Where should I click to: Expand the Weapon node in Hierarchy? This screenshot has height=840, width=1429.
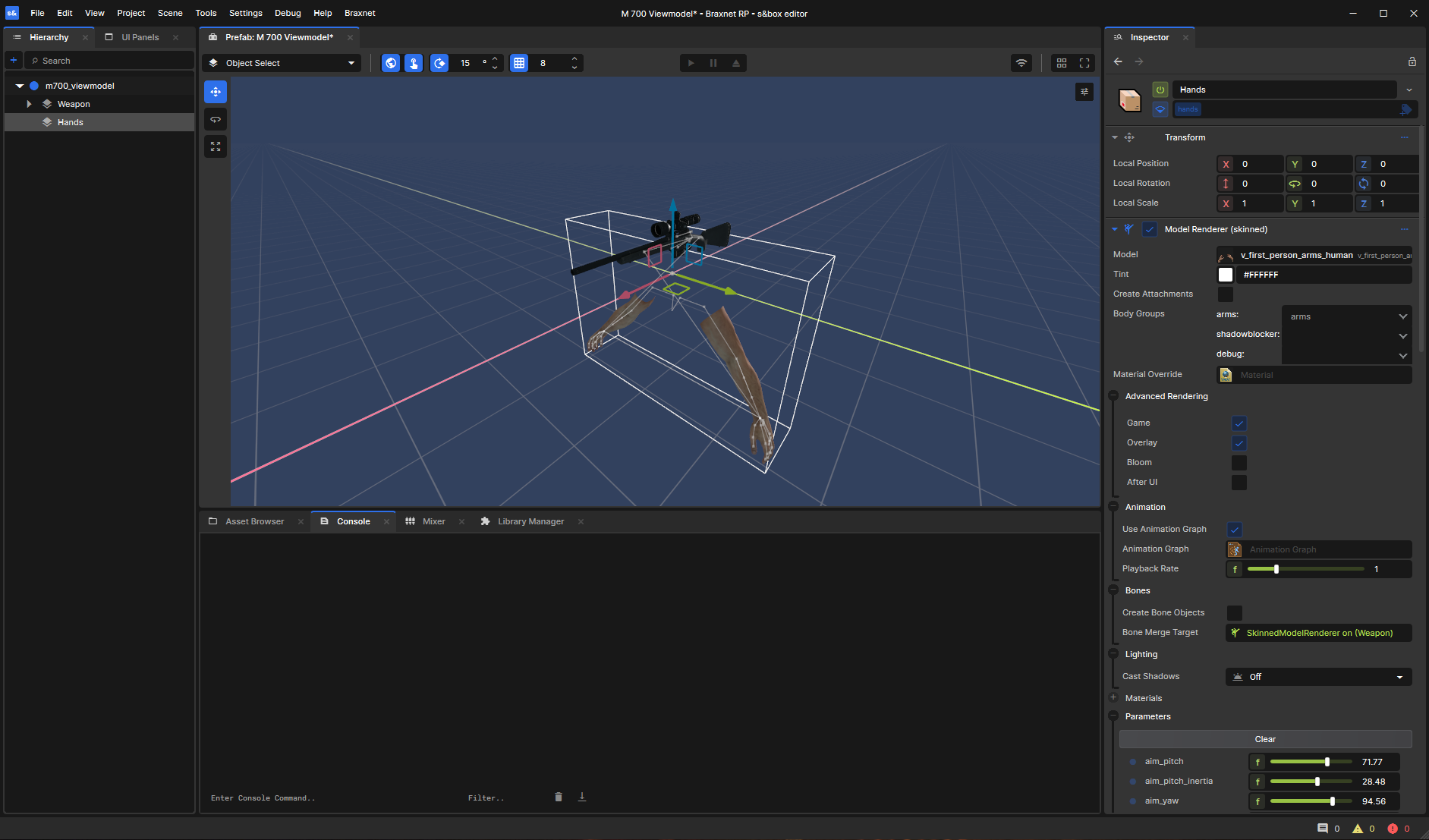tap(29, 104)
